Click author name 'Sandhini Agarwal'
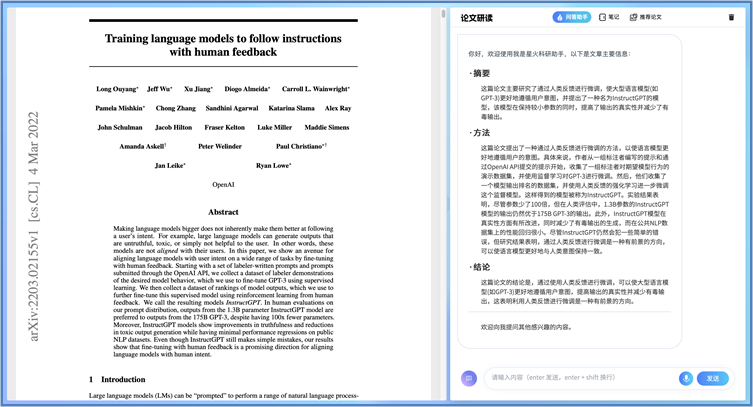This screenshot has height=407, width=753. pos(231,108)
